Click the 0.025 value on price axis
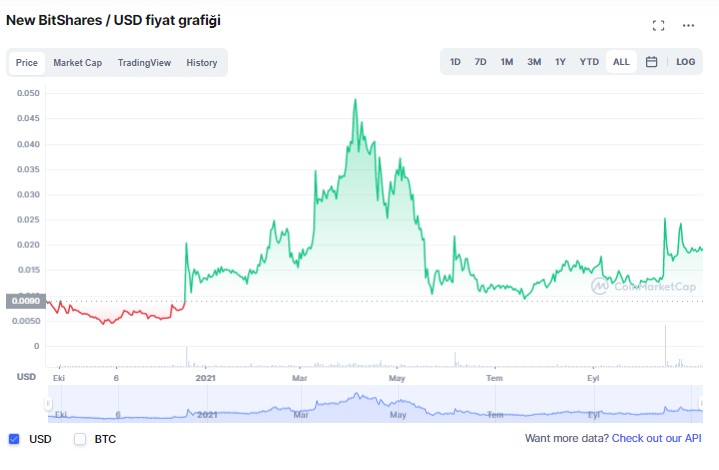This screenshot has height=470, width=719. click(x=28, y=220)
